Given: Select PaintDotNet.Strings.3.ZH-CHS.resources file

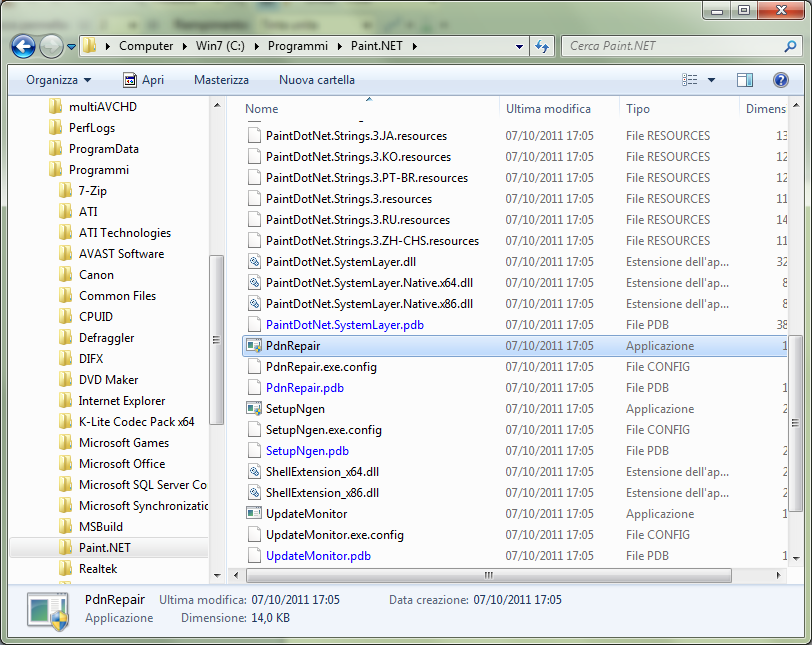Looking at the screenshot, I should pos(372,241).
